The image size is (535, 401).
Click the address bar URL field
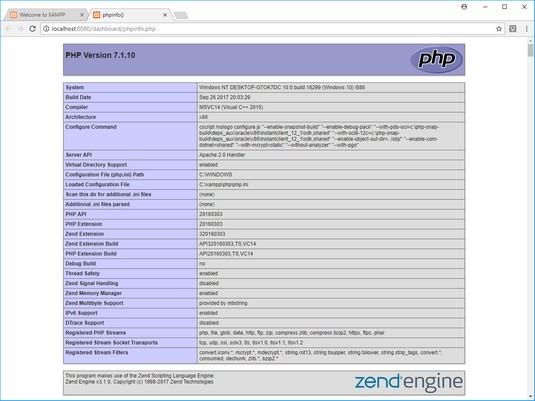(271, 29)
